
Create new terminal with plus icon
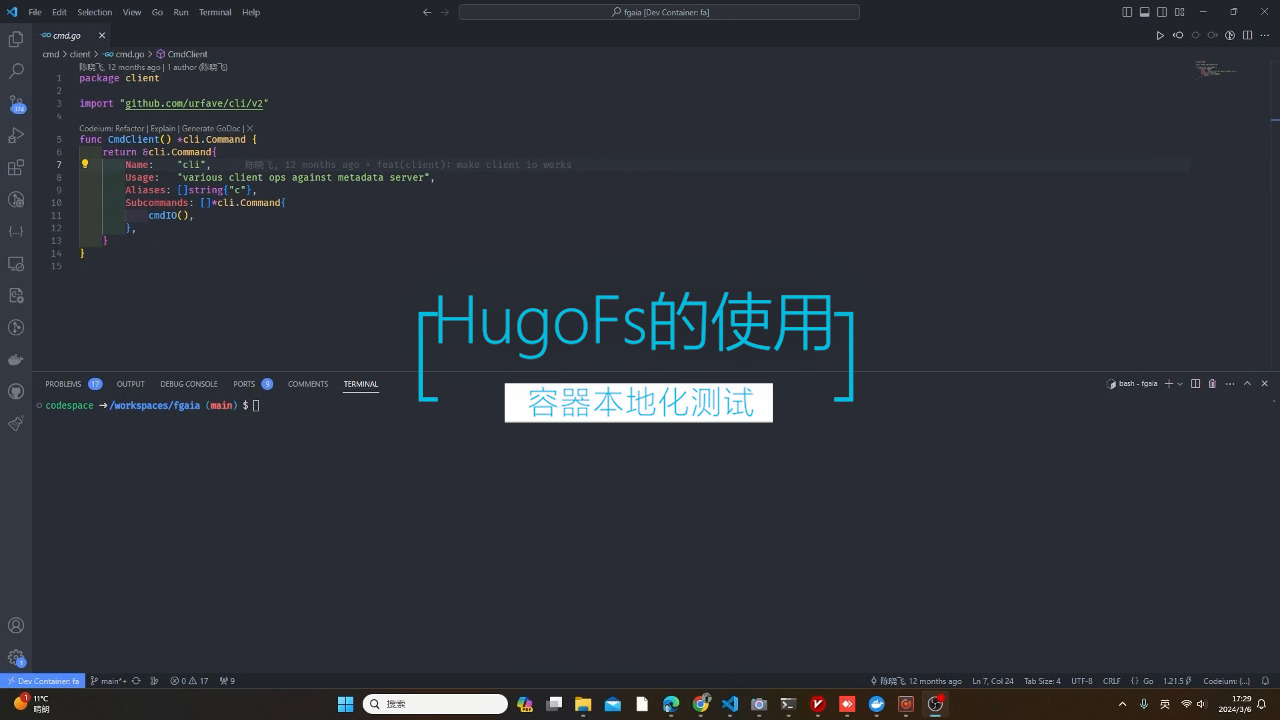[1168, 383]
